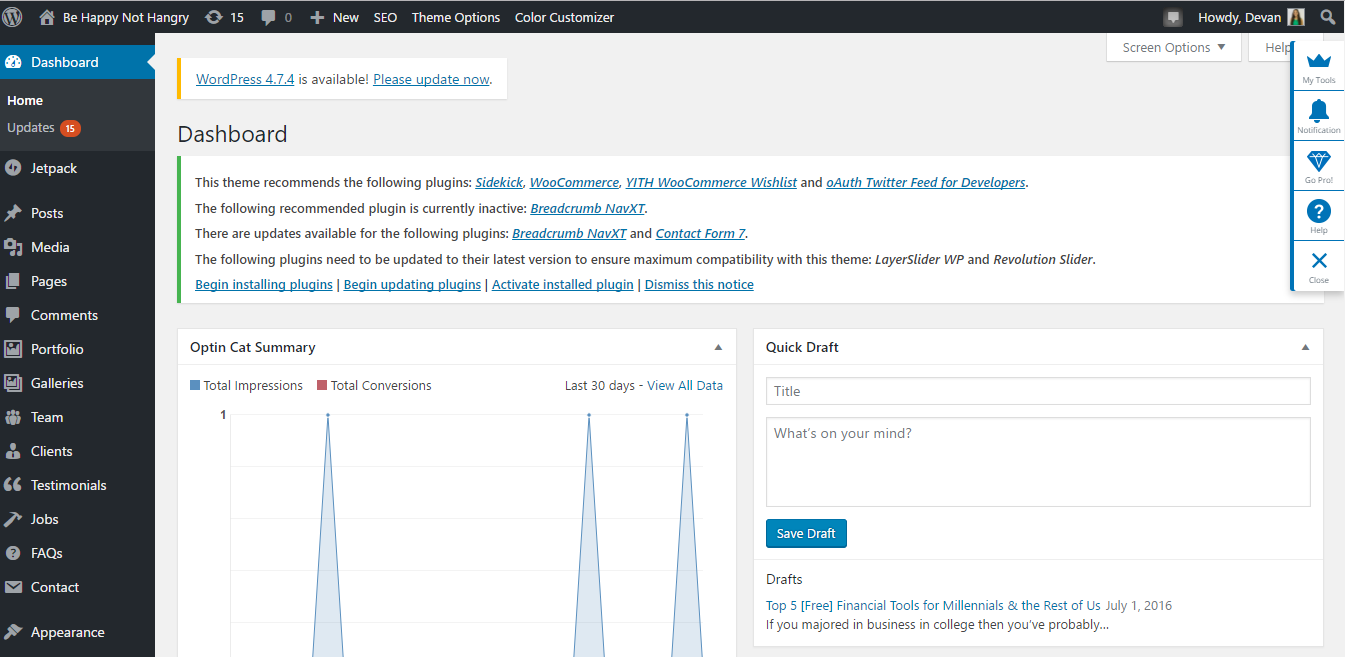Click the WordPress 4.7.4 link
1345x657 pixels.
[245, 79]
